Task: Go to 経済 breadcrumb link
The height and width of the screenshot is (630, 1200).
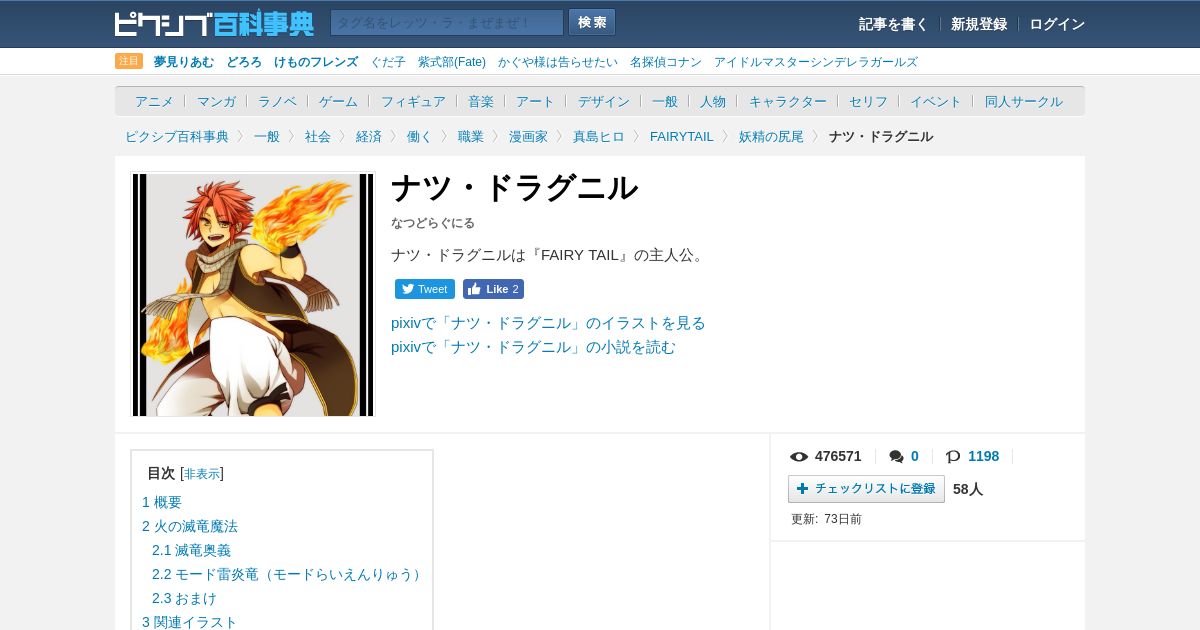Action: click(369, 136)
